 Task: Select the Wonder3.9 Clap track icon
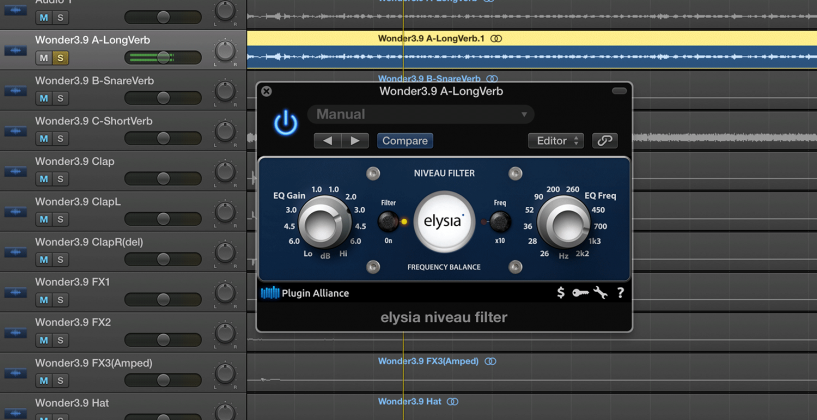click(x=15, y=171)
